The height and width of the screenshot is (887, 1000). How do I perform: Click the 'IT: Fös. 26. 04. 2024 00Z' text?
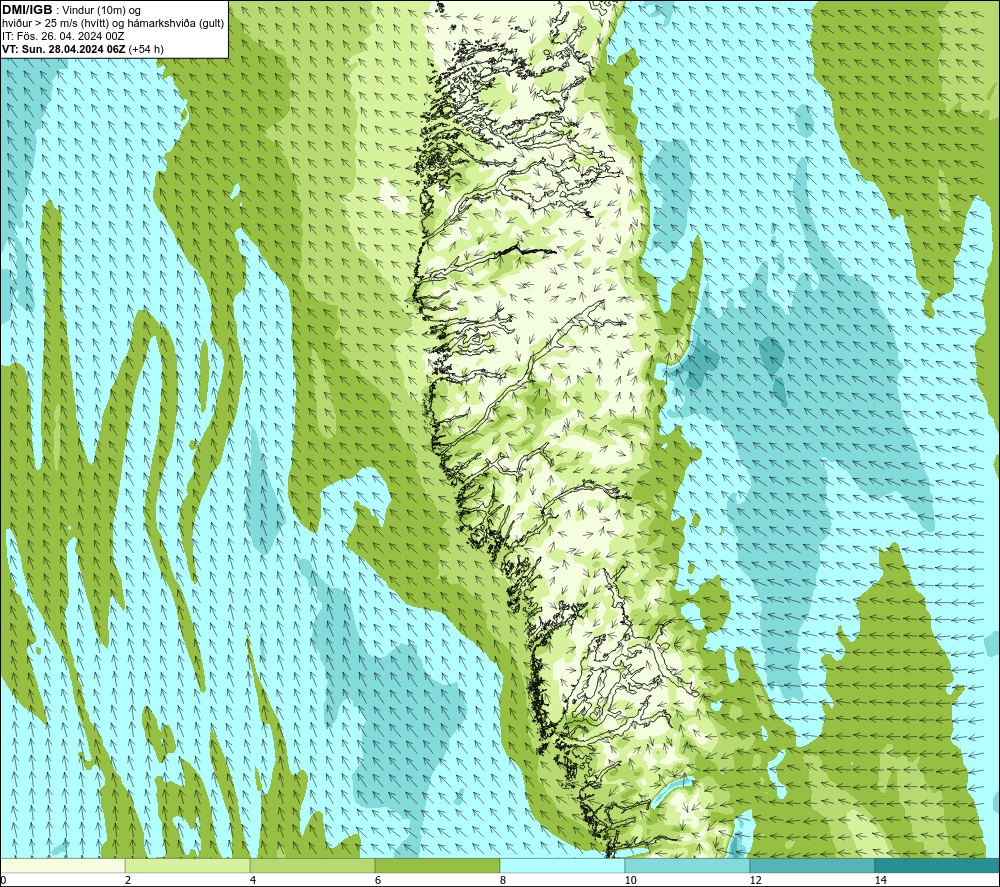[63, 36]
